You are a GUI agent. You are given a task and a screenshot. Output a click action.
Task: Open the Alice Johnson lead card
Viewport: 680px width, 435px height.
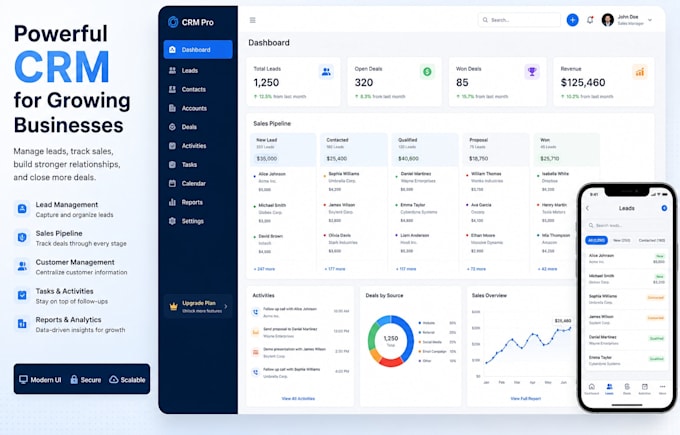pyautogui.click(x=283, y=182)
